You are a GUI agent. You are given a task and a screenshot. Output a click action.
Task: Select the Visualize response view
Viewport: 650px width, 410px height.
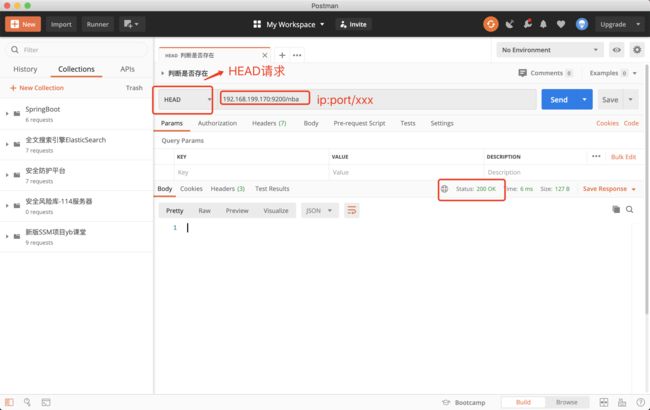pyautogui.click(x=276, y=211)
